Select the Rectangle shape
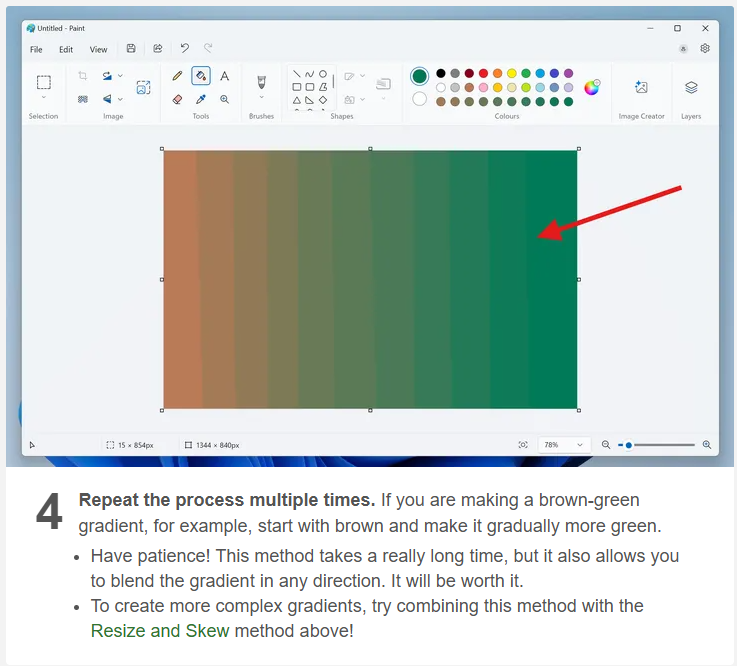The height and width of the screenshot is (666, 737). click(x=297, y=87)
